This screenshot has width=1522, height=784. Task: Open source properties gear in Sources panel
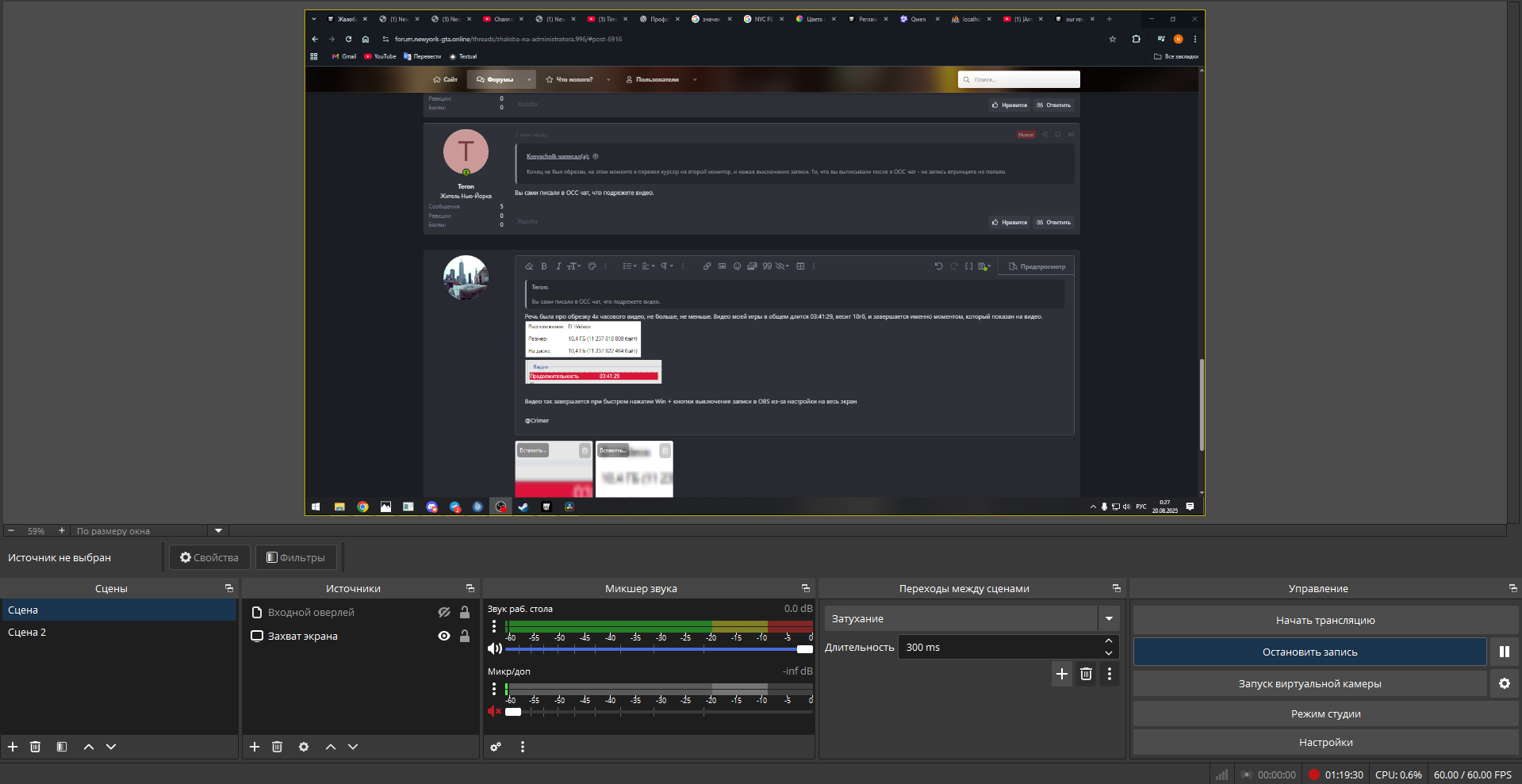(304, 747)
